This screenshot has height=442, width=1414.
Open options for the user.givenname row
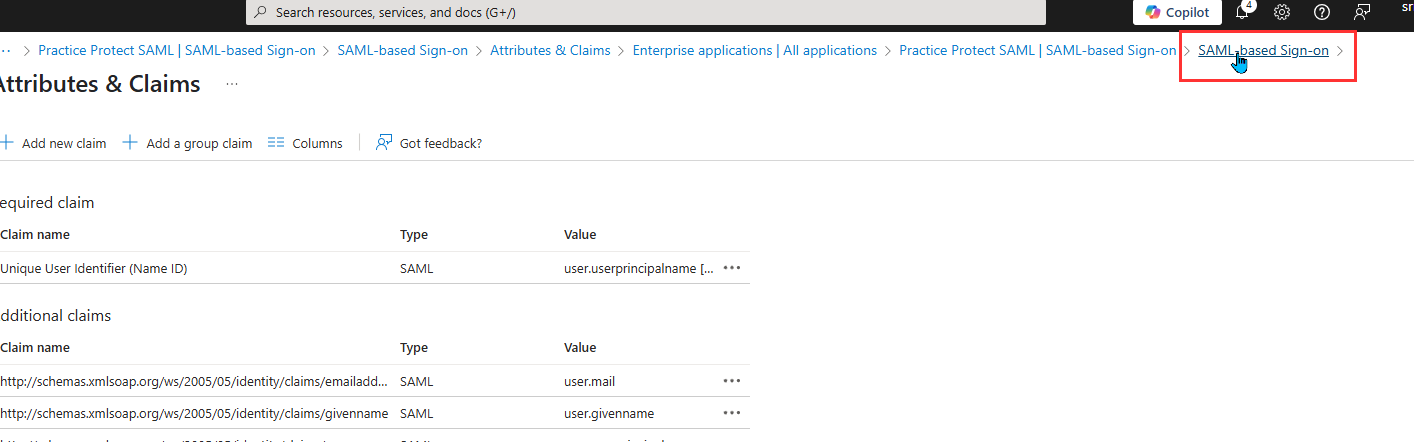point(732,413)
